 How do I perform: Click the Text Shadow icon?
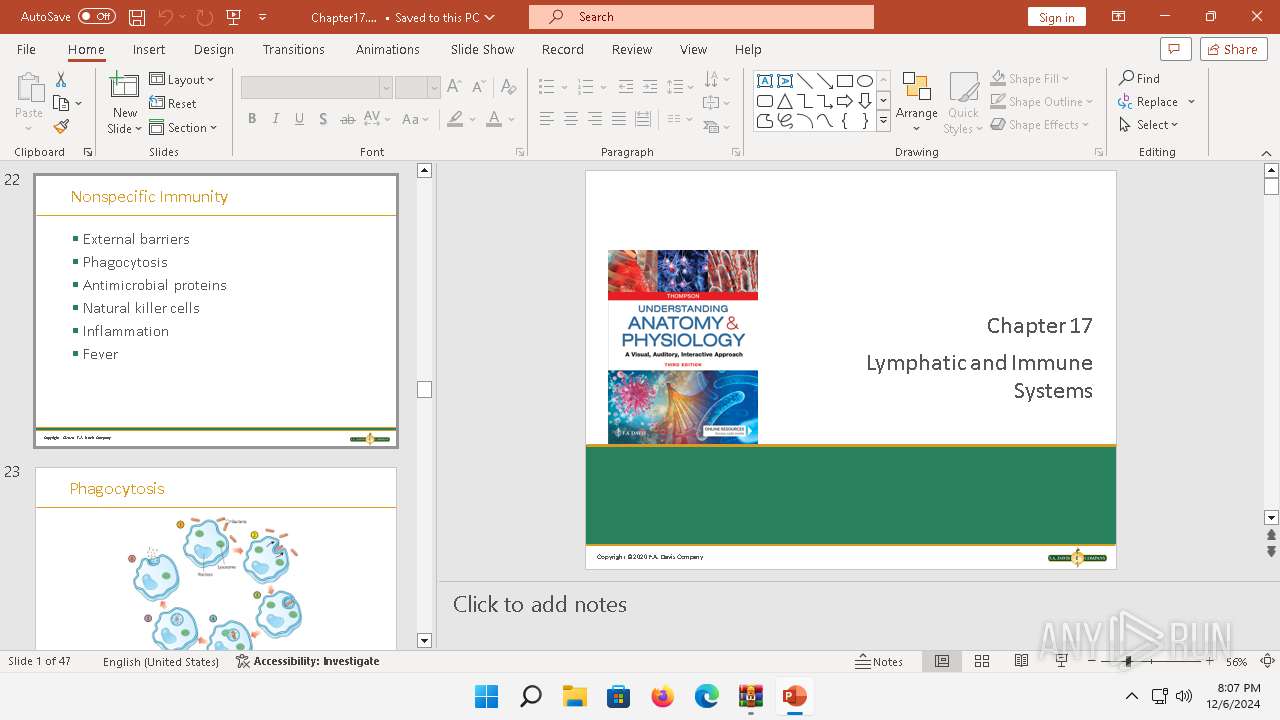pos(323,119)
